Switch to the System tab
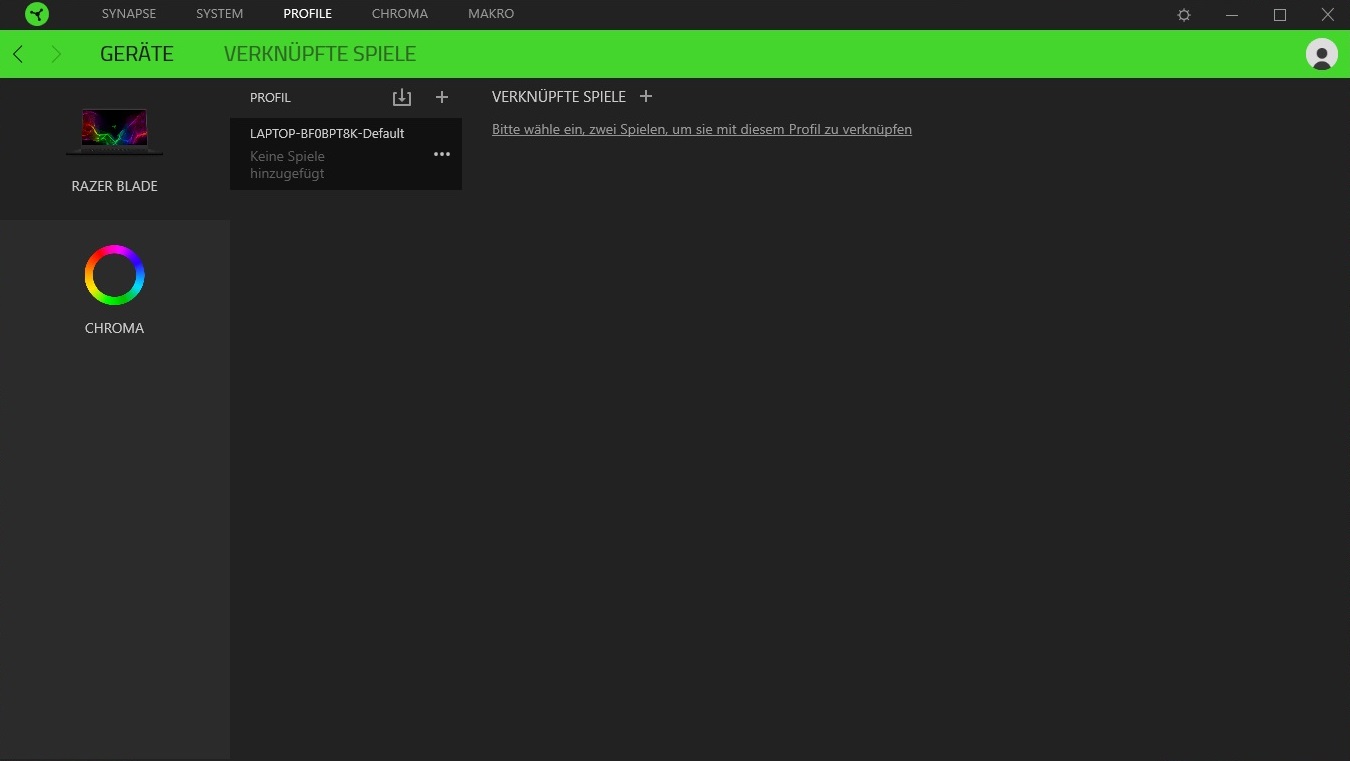This screenshot has width=1350, height=761. (x=220, y=14)
